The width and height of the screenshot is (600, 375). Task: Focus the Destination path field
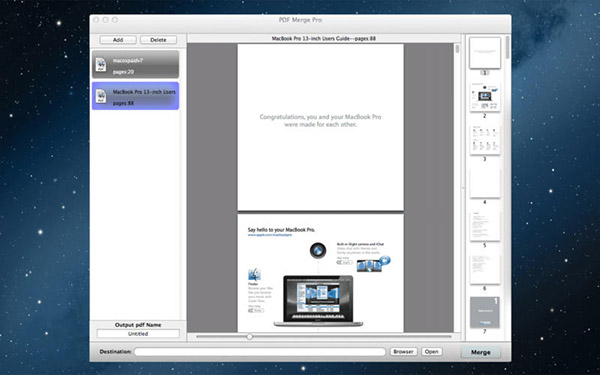point(260,352)
